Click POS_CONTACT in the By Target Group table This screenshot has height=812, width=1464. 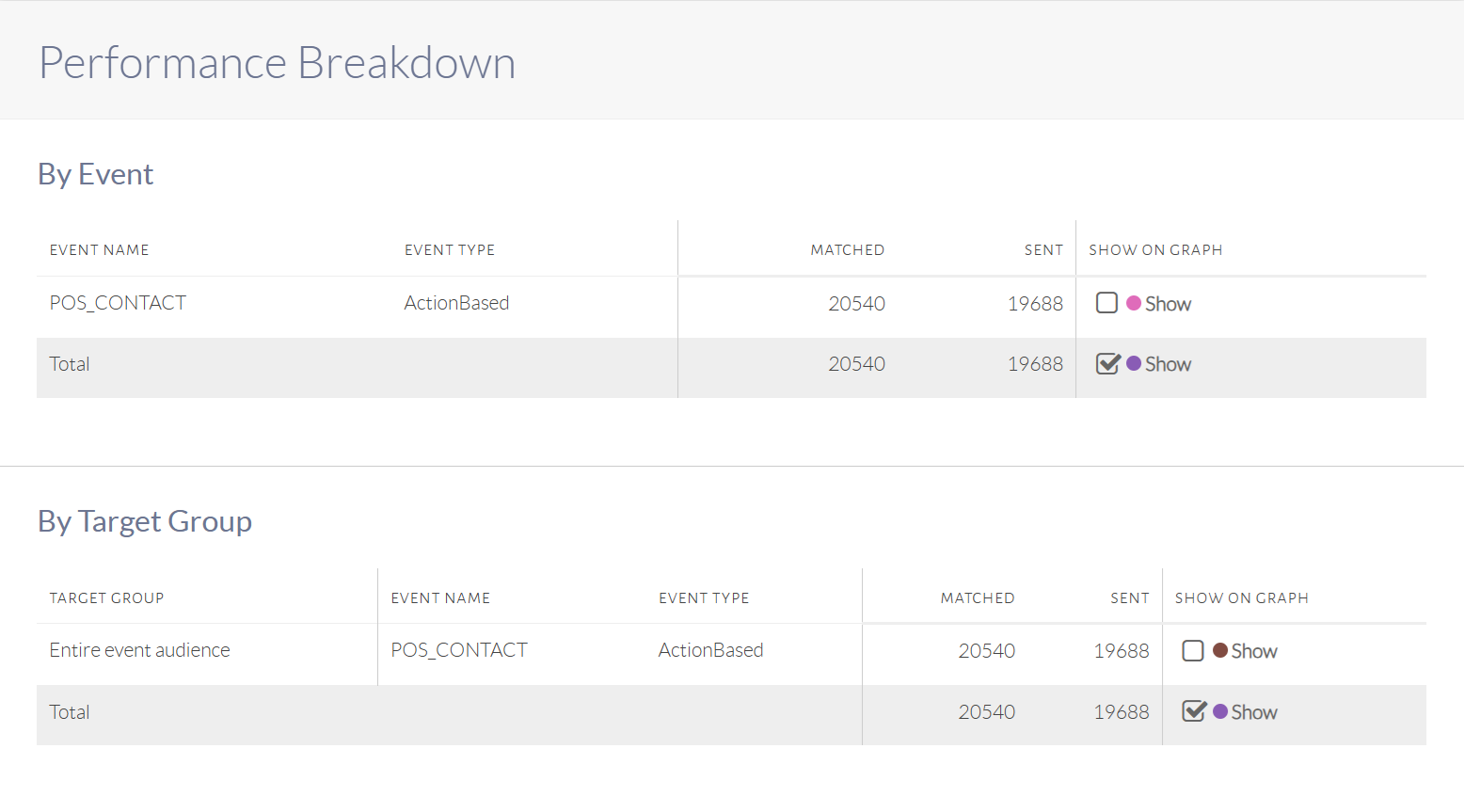pyautogui.click(x=459, y=650)
